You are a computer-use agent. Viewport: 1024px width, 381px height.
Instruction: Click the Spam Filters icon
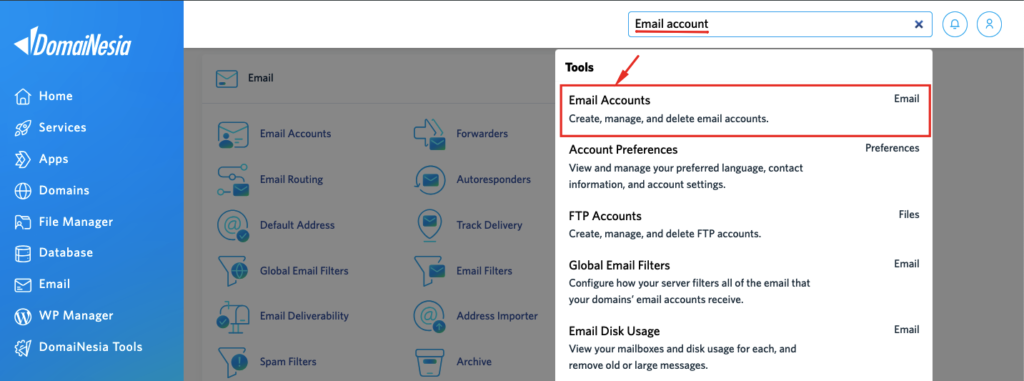(233, 361)
